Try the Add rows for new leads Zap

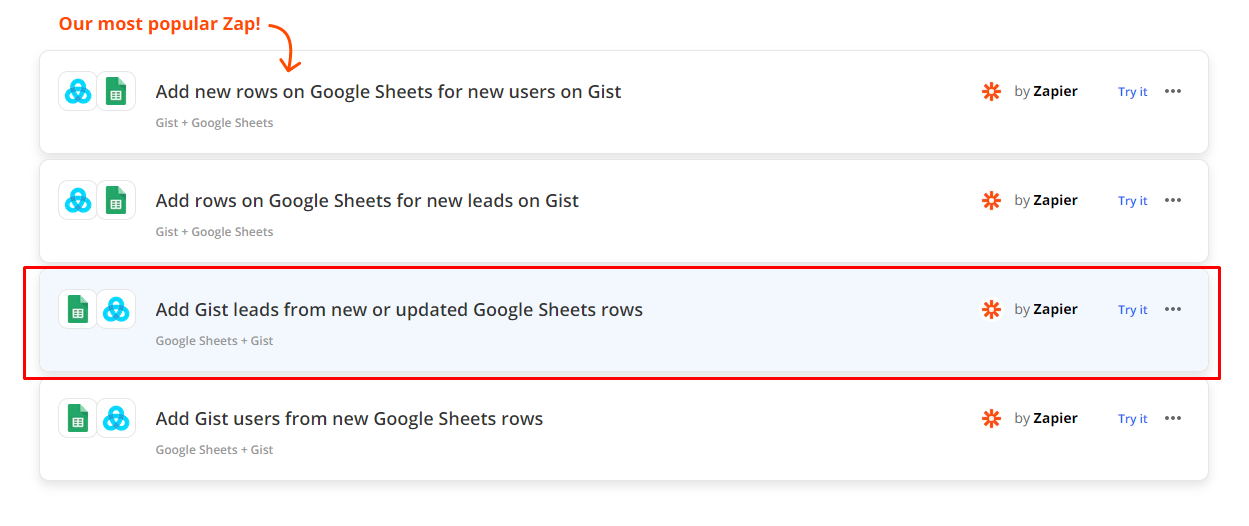pos(1132,201)
